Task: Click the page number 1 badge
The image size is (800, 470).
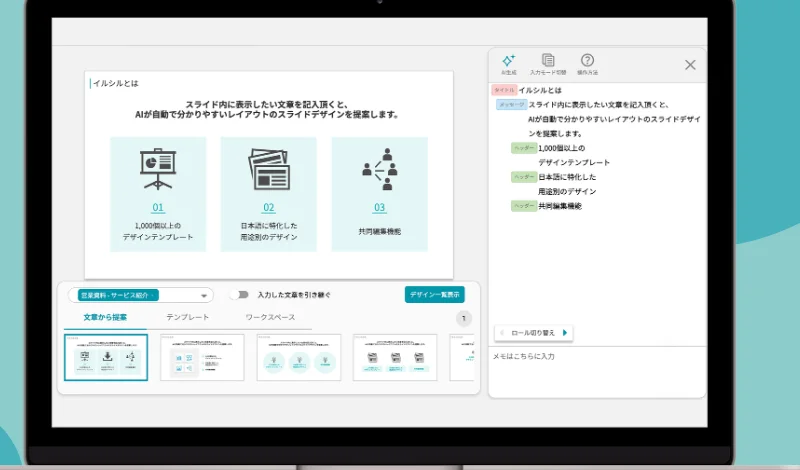Action: (x=464, y=318)
